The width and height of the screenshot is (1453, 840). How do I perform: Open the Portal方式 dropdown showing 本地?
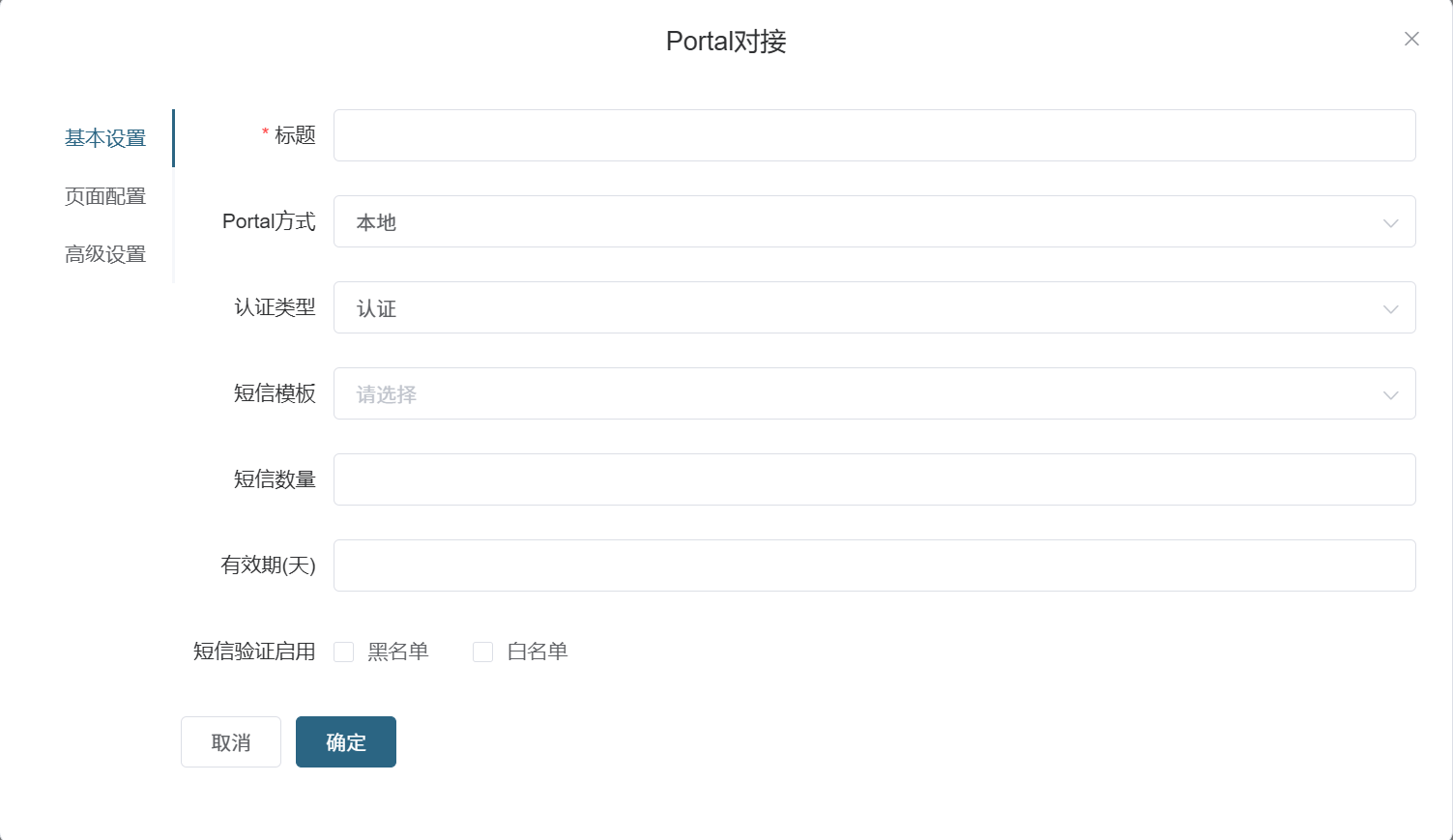851,221
